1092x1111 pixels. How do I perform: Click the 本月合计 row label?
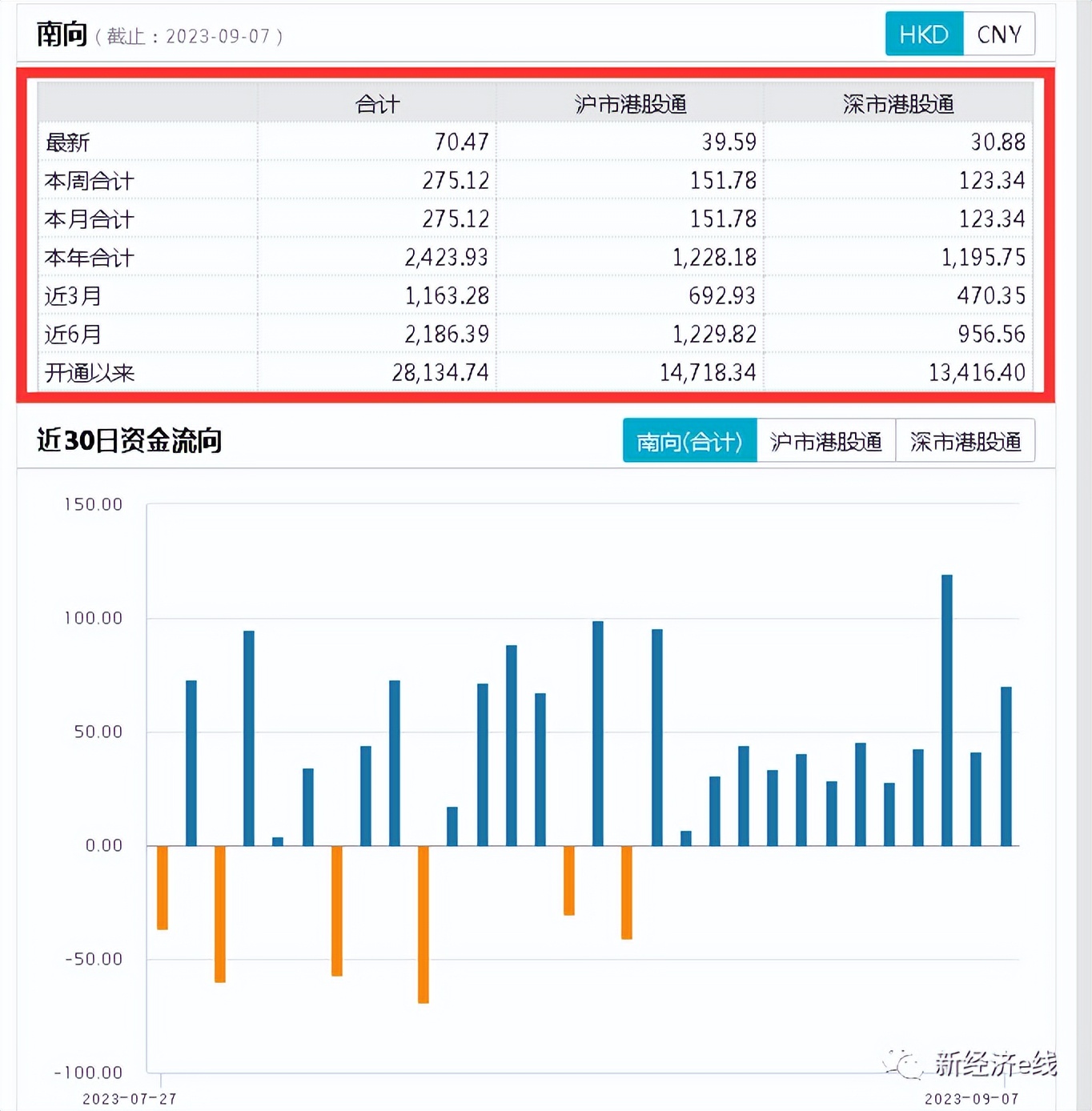[88, 219]
